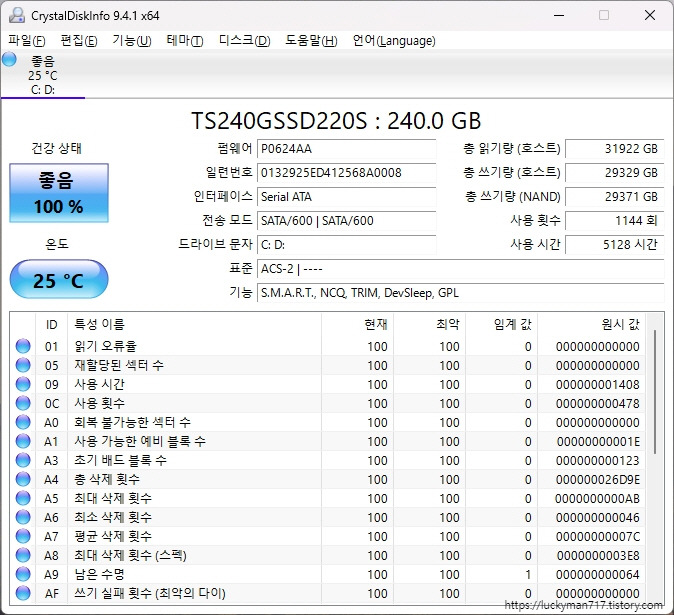The width and height of the screenshot is (674, 615).
Task: Click the 최악 column header
Action: click(430, 324)
